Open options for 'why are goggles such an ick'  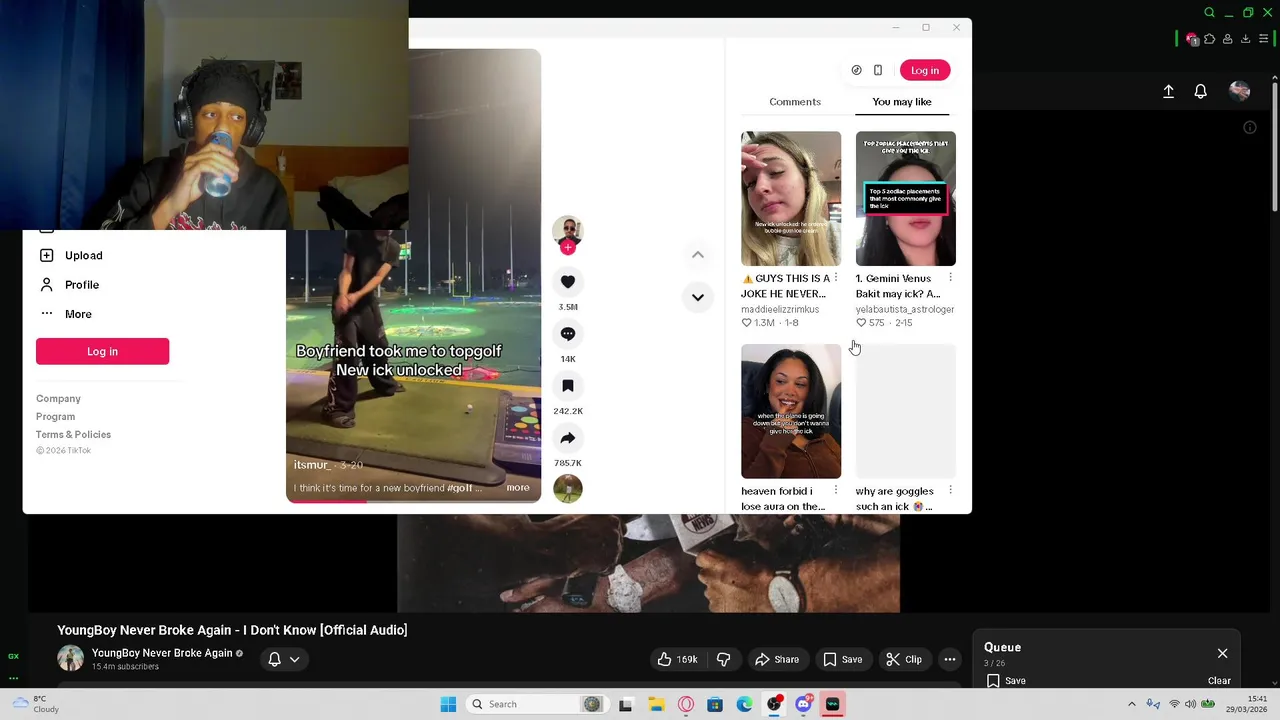(950, 491)
